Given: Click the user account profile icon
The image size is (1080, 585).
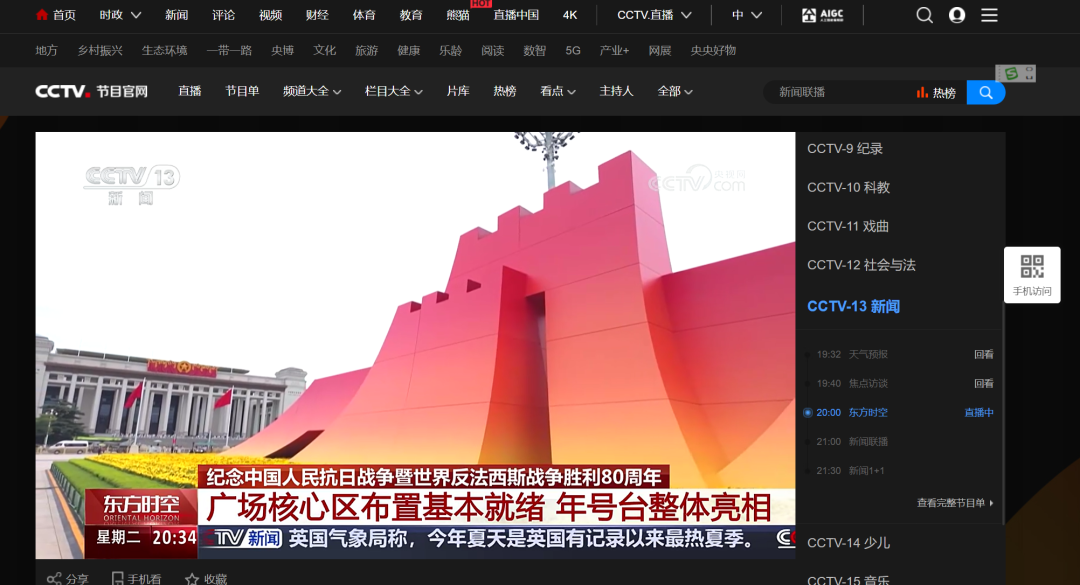Looking at the screenshot, I should point(957,15).
